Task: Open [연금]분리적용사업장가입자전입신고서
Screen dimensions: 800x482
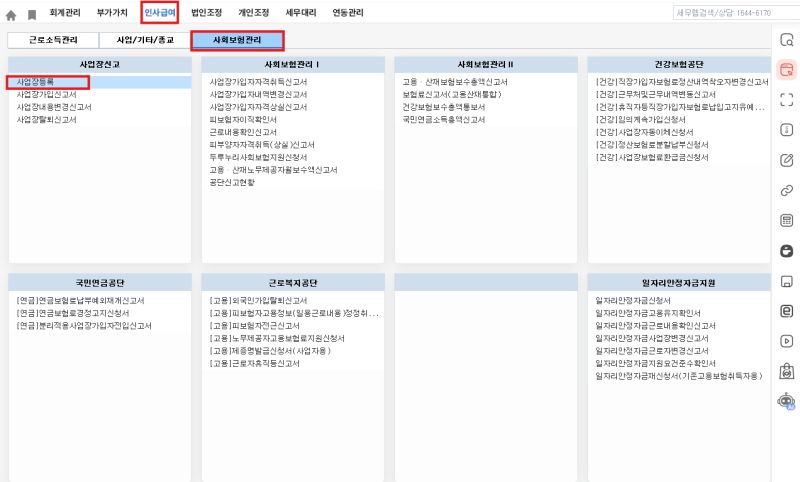Action: (x=84, y=326)
